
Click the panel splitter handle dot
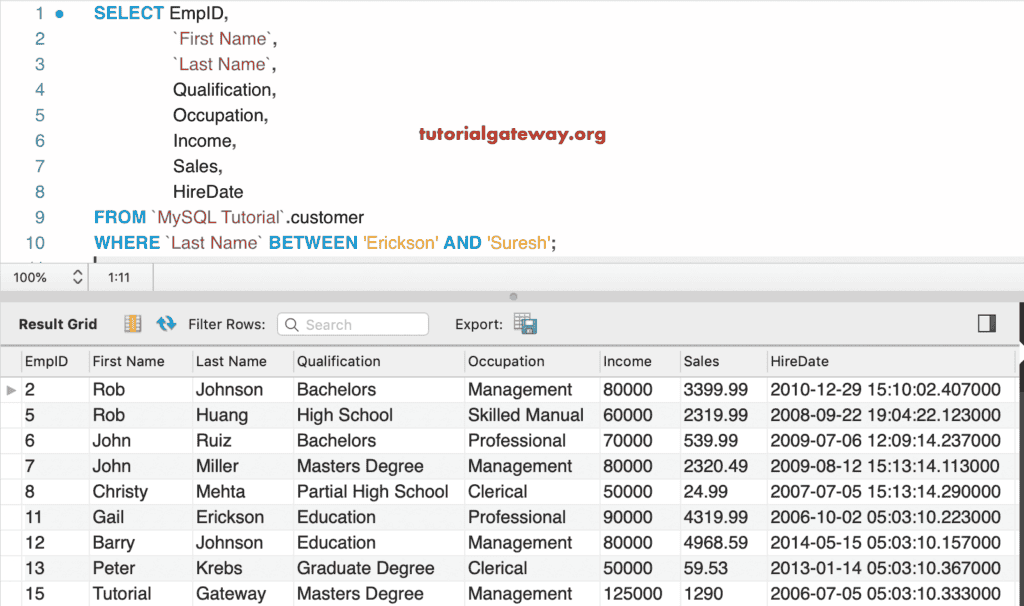(513, 296)
